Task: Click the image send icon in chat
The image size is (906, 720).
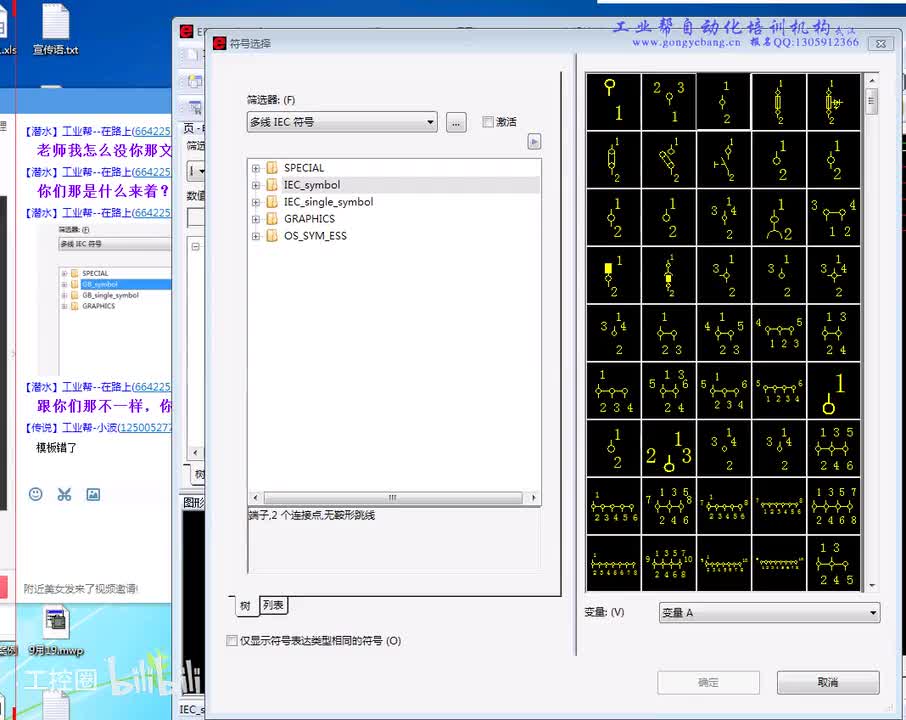Action: tap(93, 494)
